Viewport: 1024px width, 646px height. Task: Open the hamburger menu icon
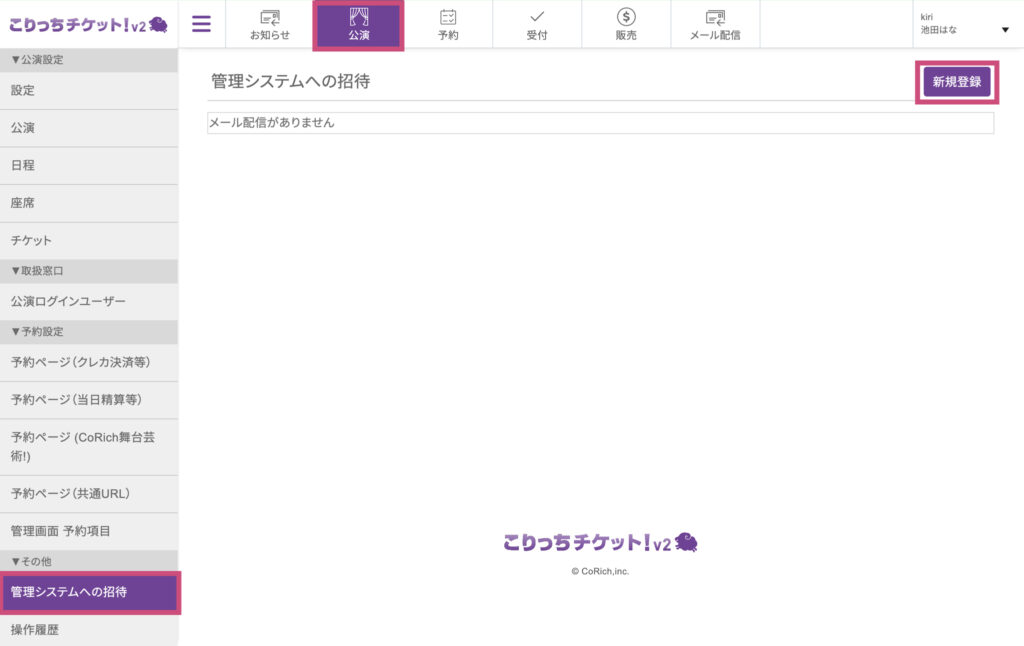tap(201, 24)
